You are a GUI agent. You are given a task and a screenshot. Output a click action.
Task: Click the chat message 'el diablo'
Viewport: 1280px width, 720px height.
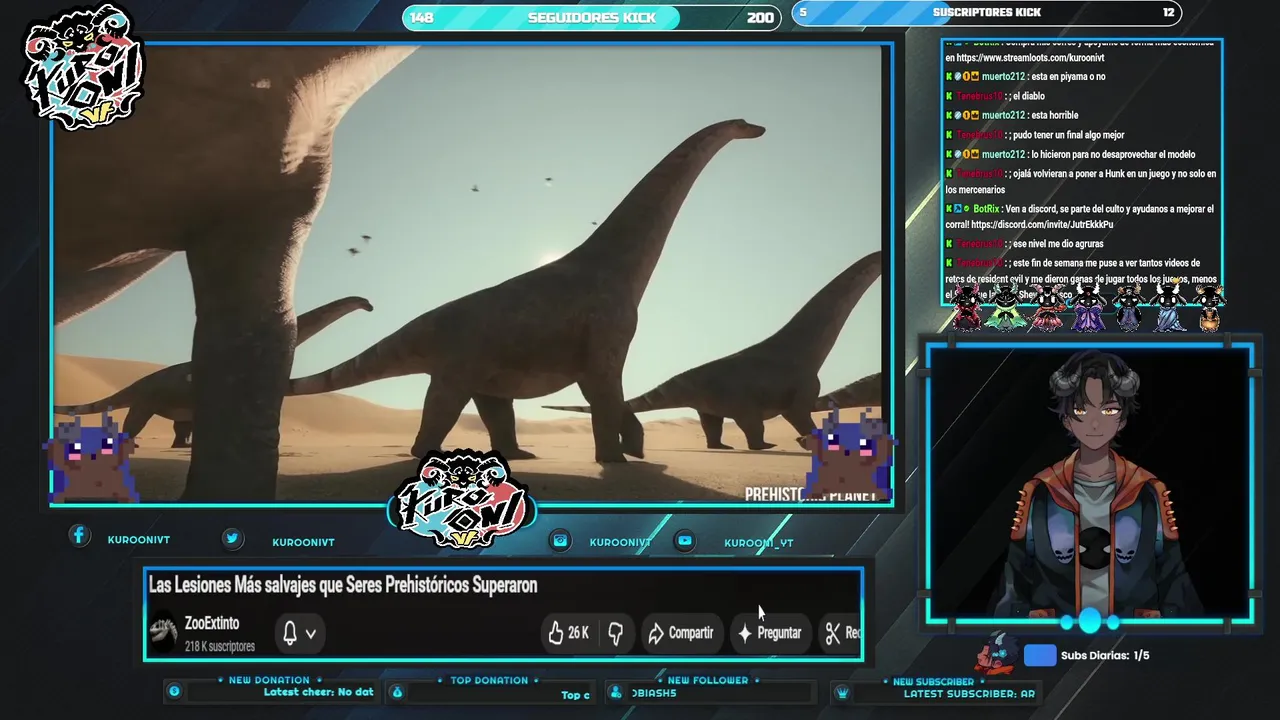coord(1028,96)
